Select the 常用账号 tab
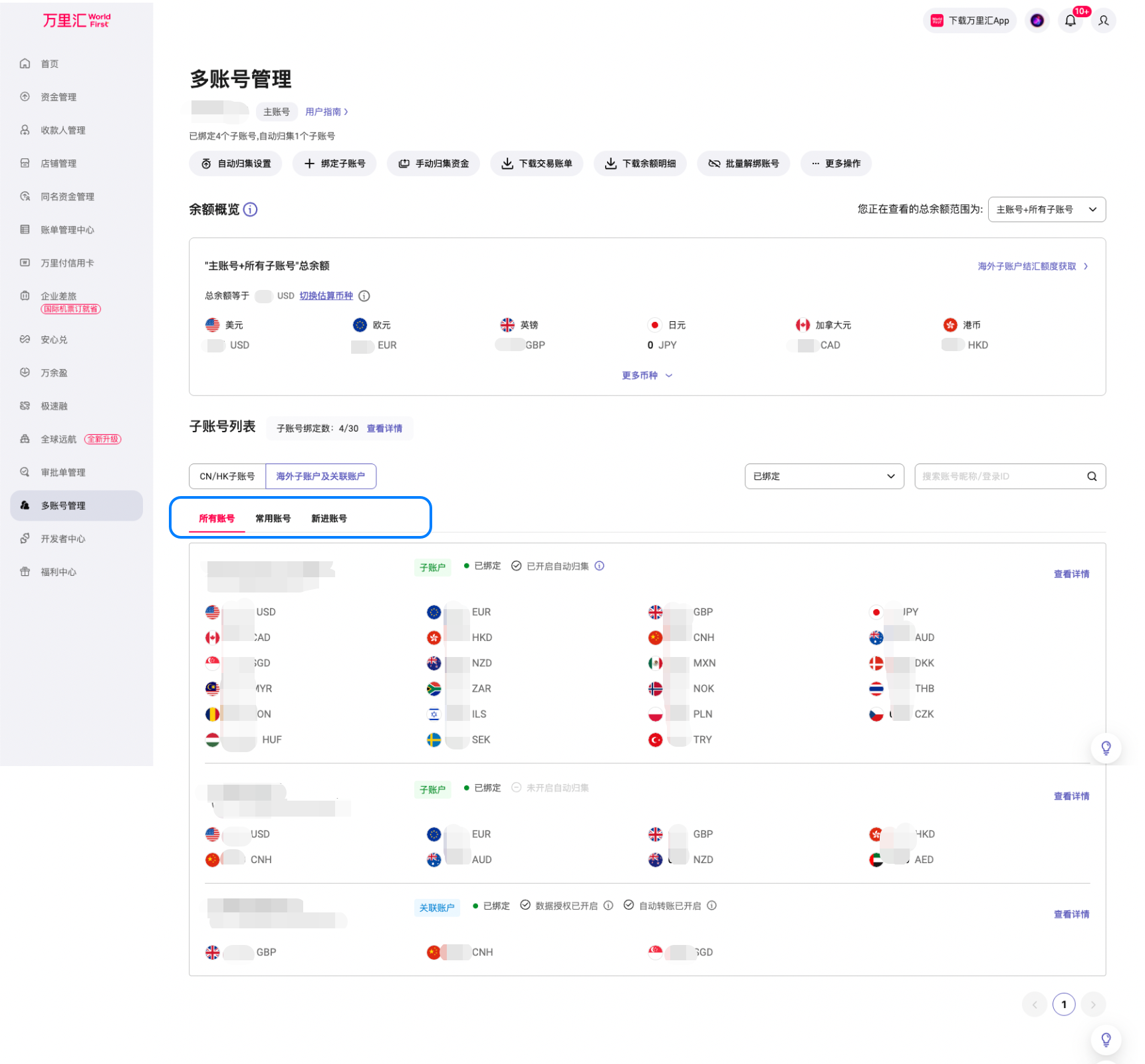Screen dimensions: 1145x1064 coord(273,518)
